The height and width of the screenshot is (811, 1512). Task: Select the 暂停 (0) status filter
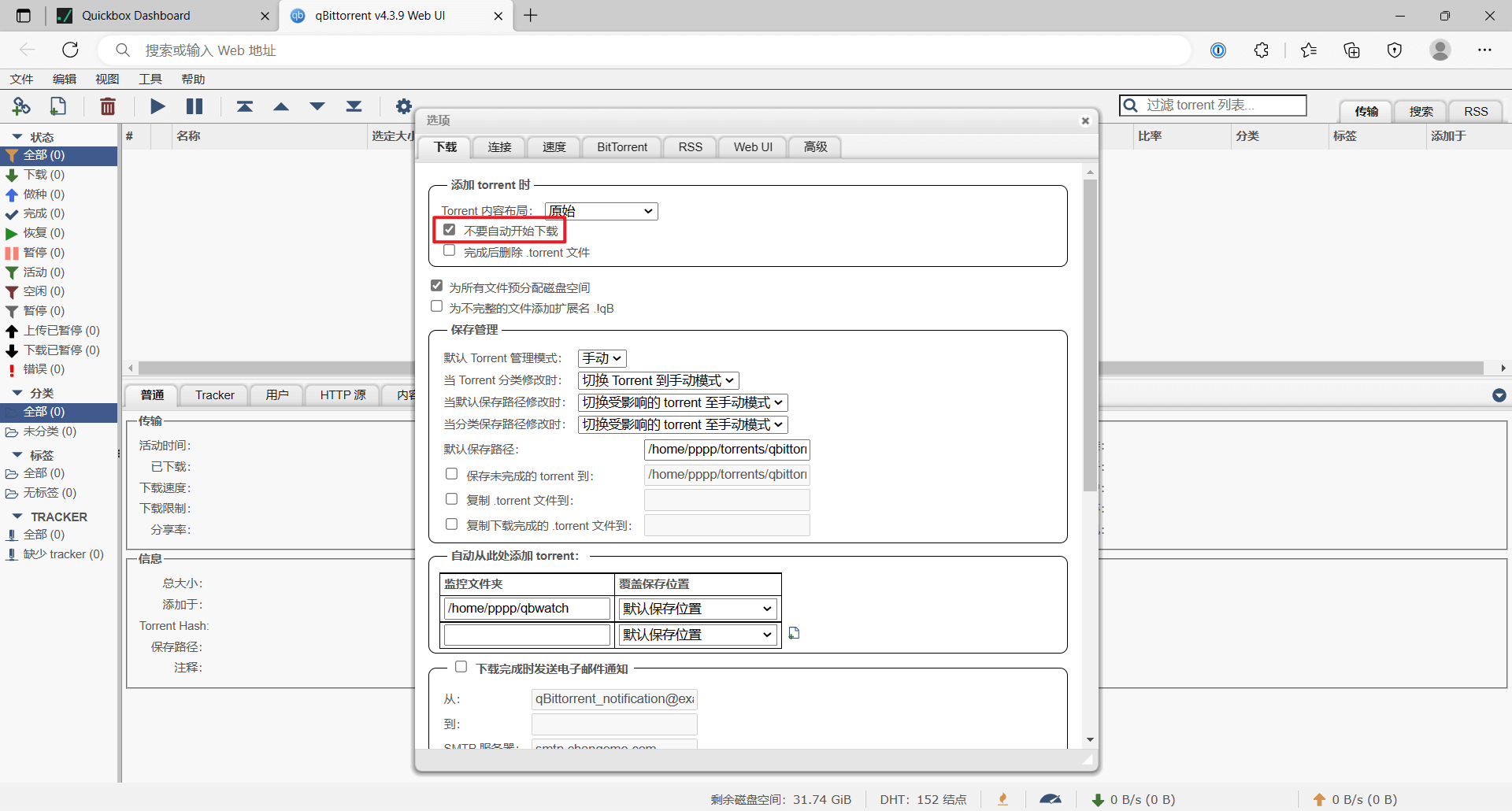[x=44, y=253]
